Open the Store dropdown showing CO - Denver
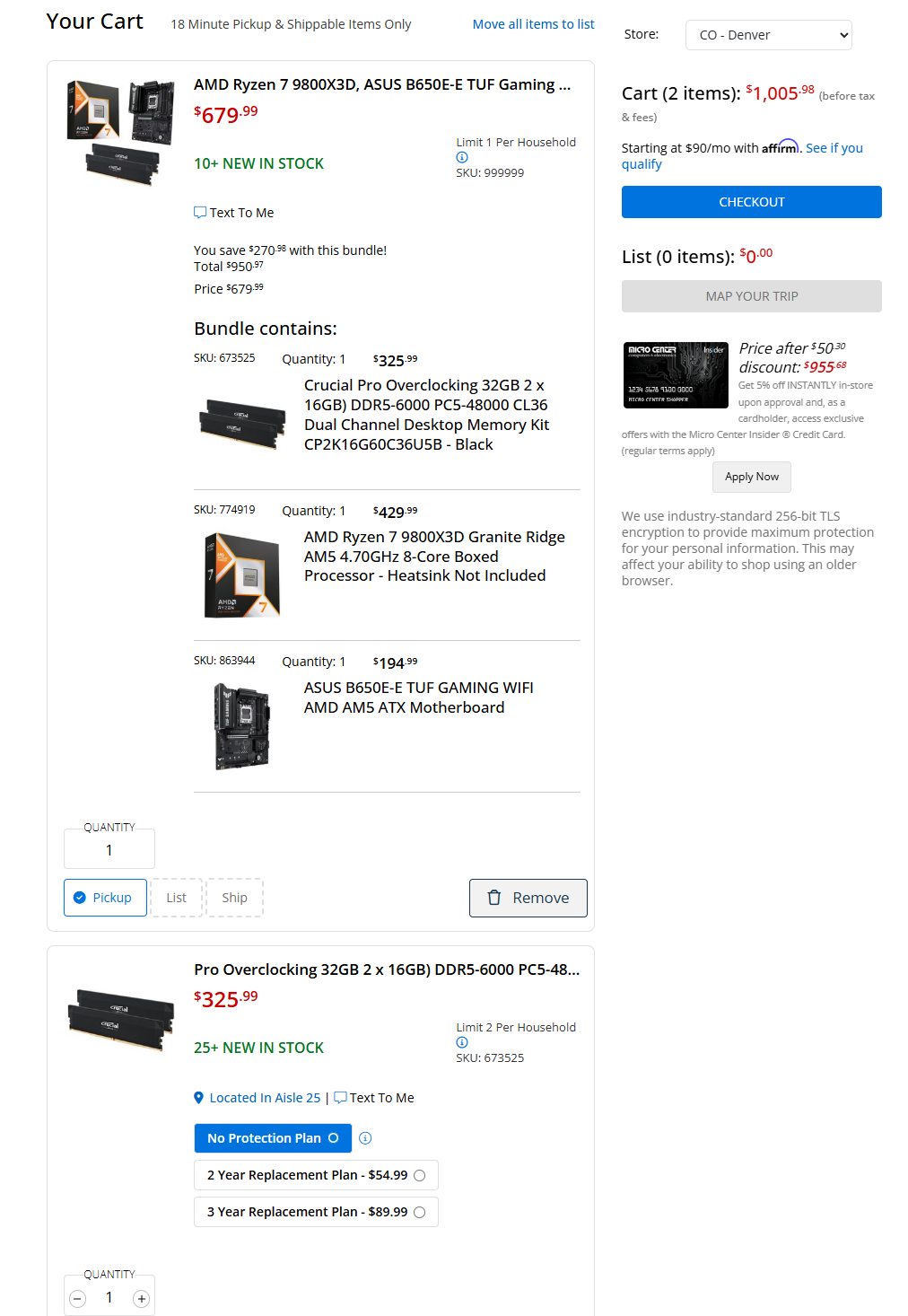908x1316 pixels. tap(769, 35)
